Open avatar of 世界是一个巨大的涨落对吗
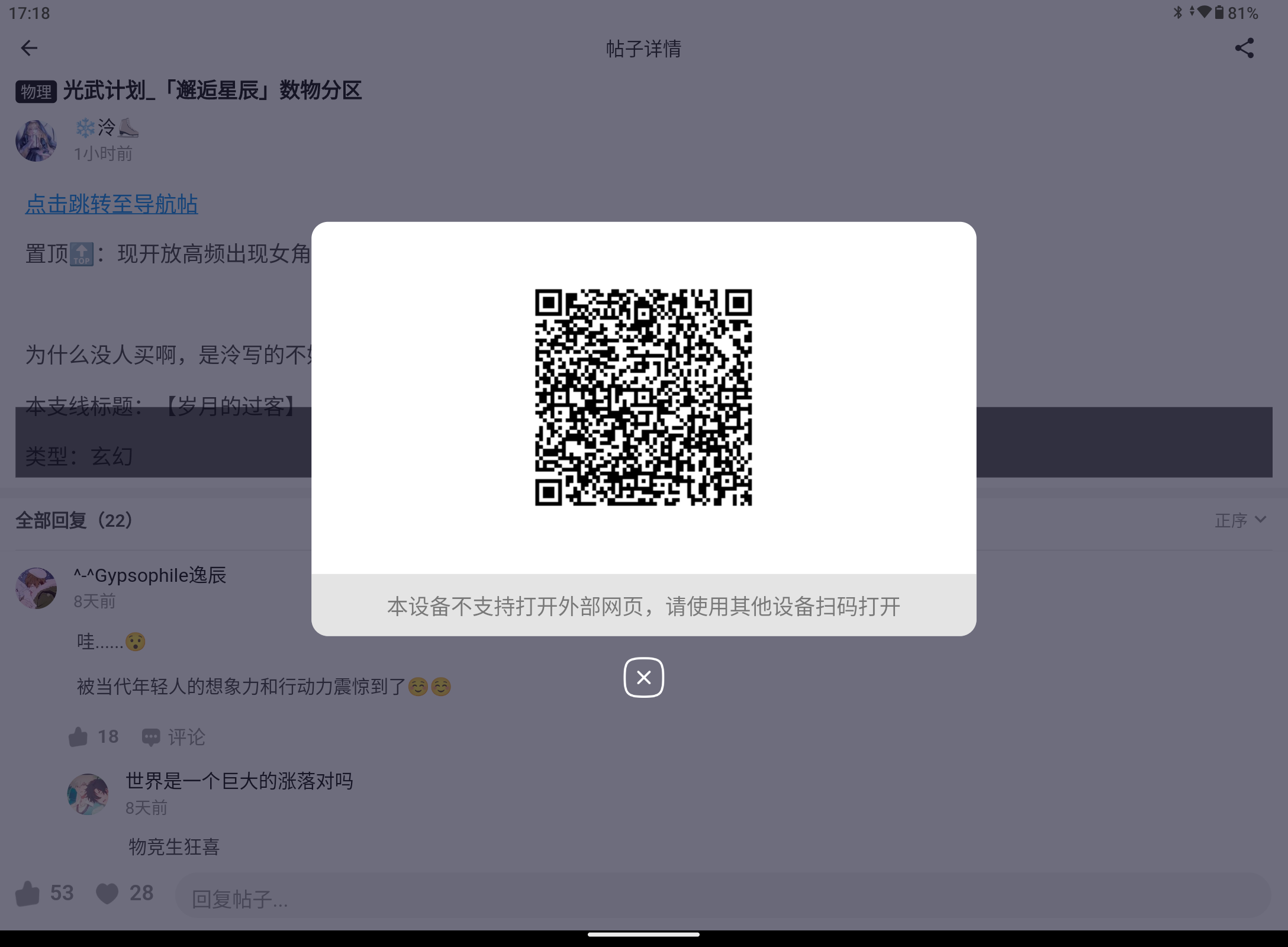The height and width of the screenshot is (947, 1288). tap(88, 794)
